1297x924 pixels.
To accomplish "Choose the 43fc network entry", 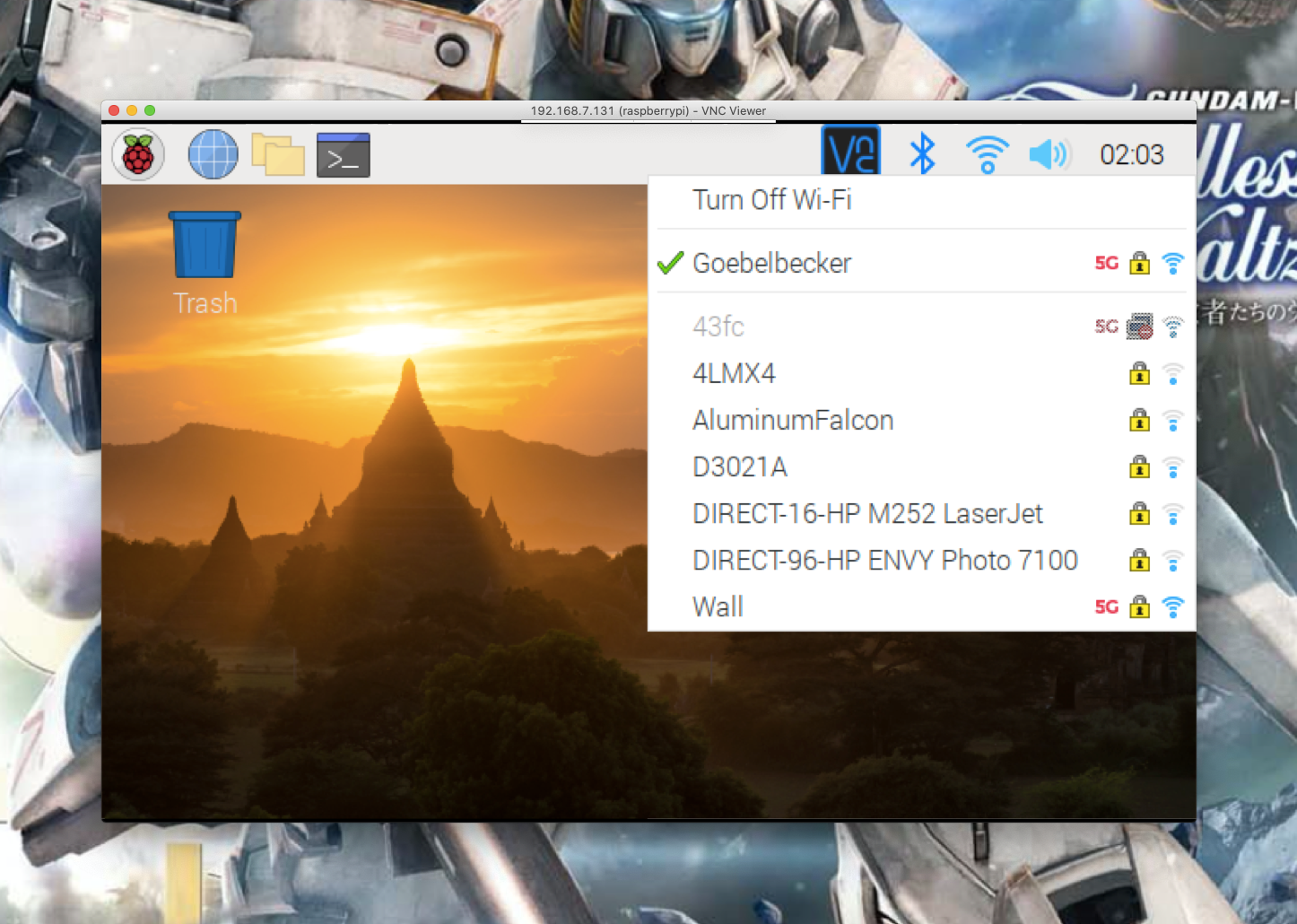I will (922, 327).
